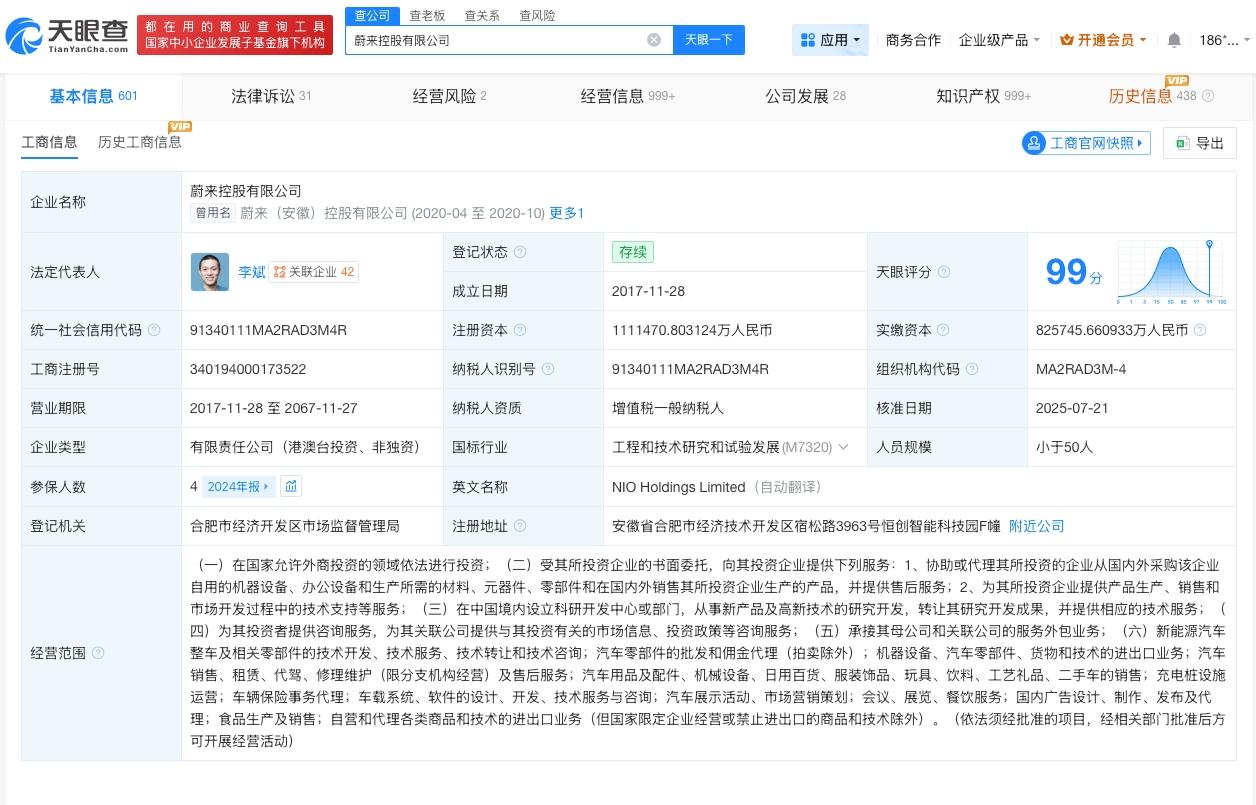Click help icon after the 实缴资本 amount
1256x805 pixels.
coord(1200,330)
